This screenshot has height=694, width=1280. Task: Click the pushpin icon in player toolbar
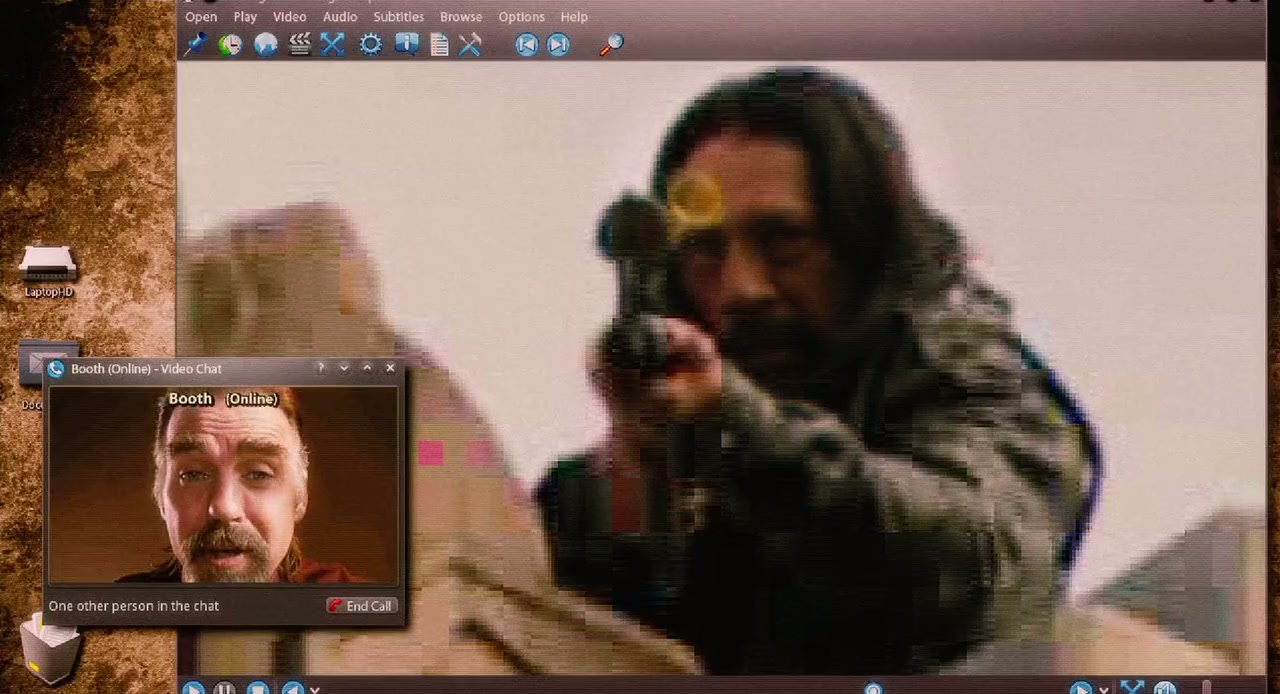coord(195,44)
